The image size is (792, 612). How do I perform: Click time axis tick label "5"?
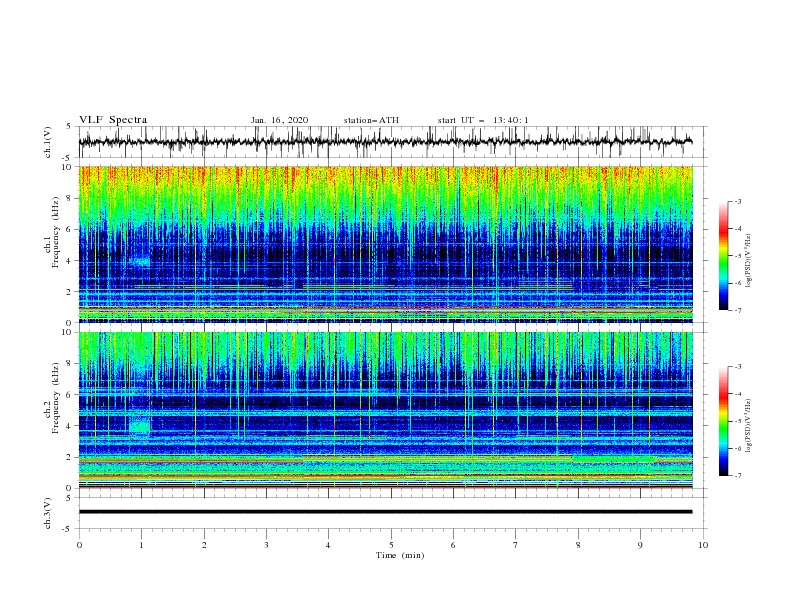tap(391, 545)
